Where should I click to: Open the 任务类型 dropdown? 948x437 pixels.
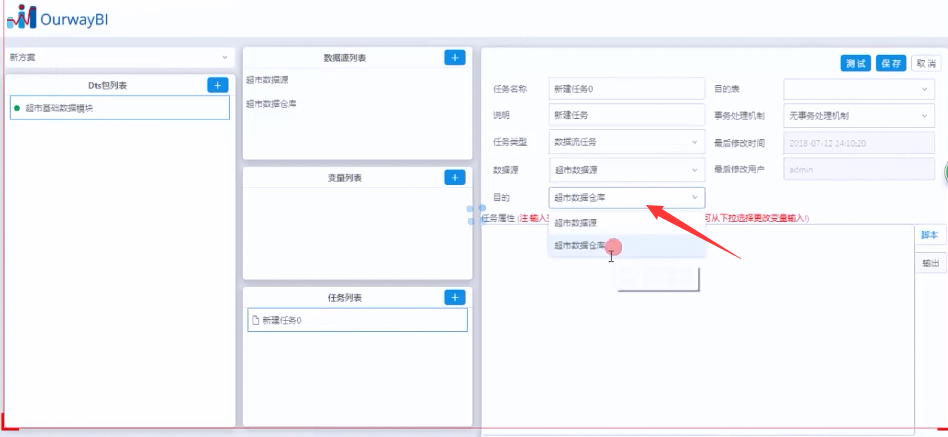pyautogui.click(x=627, y=142)
